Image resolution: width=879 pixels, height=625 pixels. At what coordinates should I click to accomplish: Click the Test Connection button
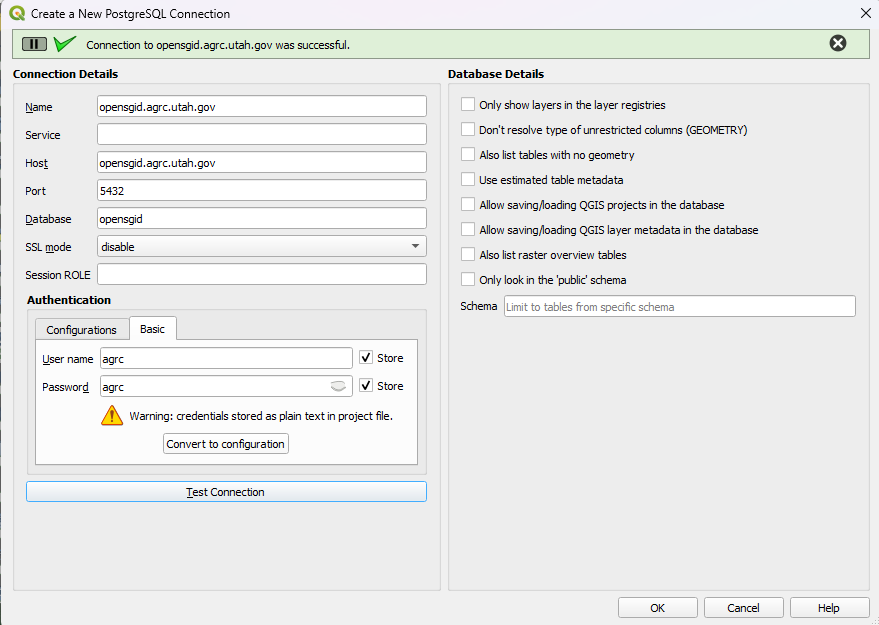[x=226, y=492]
